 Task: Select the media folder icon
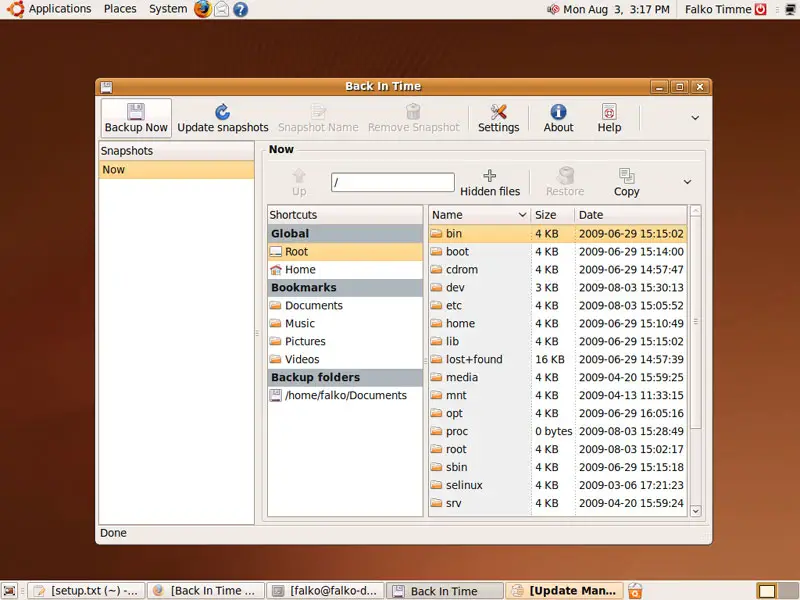[436, 378]
